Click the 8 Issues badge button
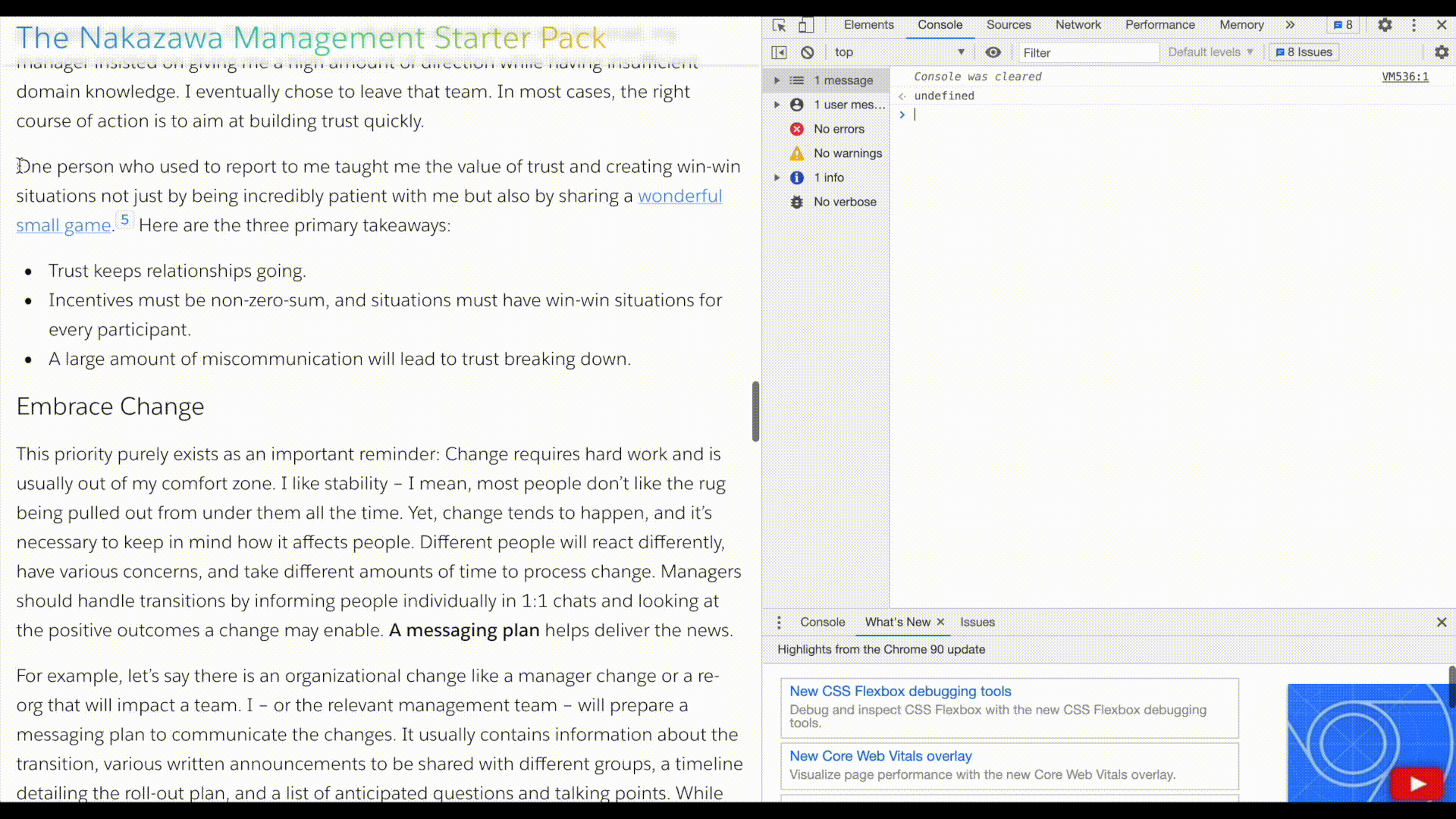 coord(1307,52)
